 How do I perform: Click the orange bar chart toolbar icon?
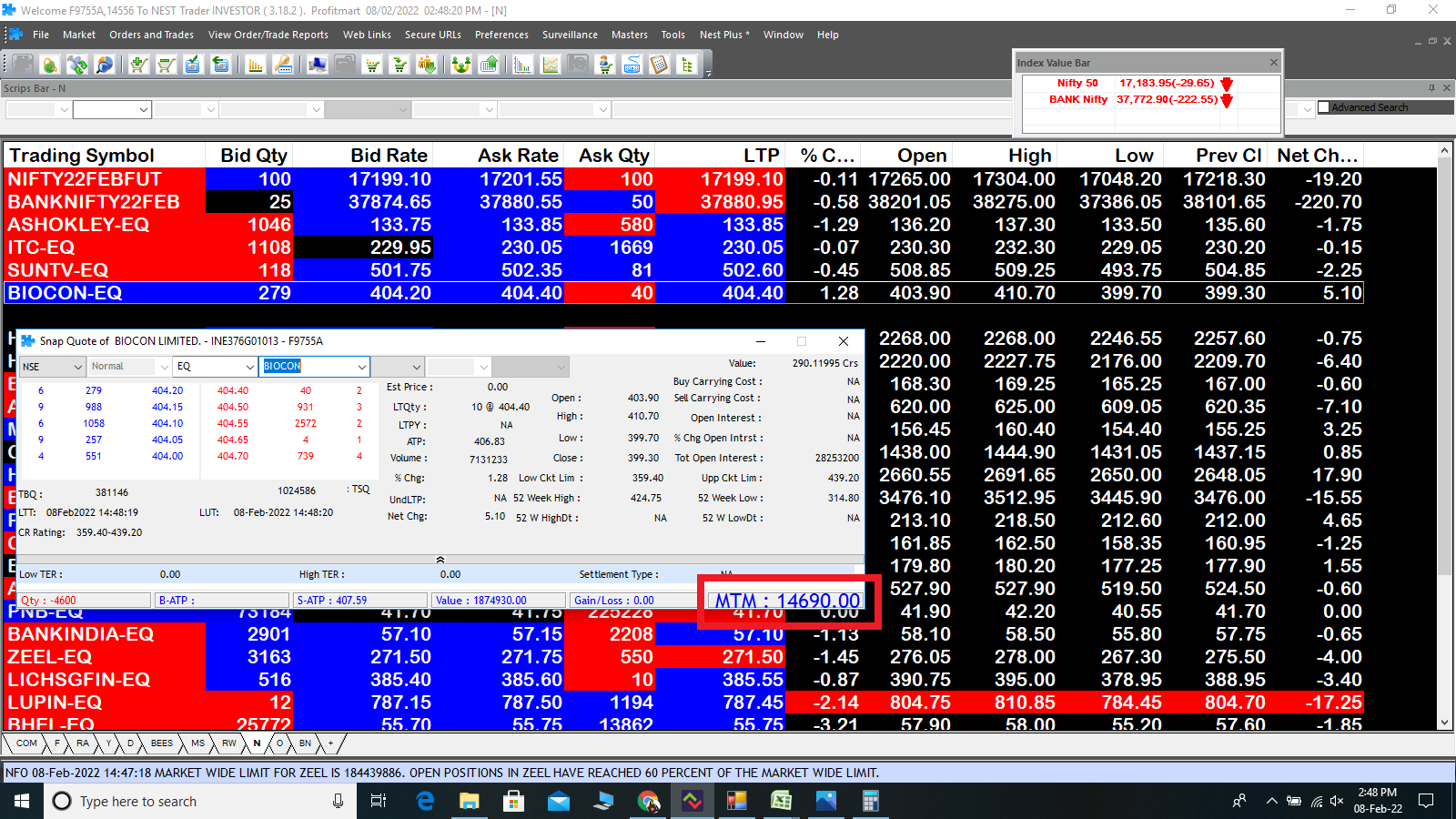256,65
